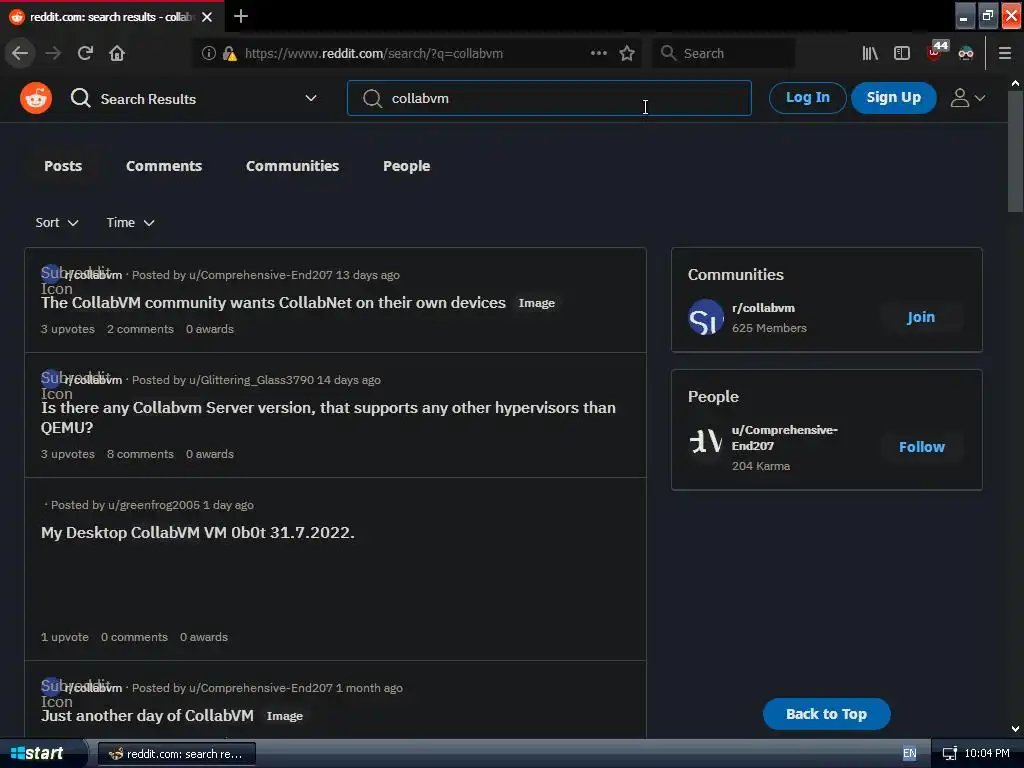Follow u/Comprehensive-End207

pos(921,447)
